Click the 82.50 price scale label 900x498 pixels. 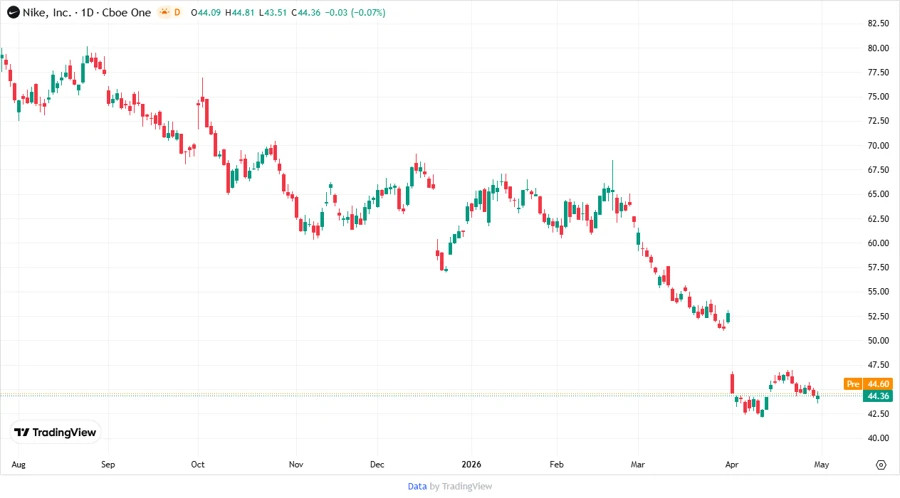[x=878, y=24]
